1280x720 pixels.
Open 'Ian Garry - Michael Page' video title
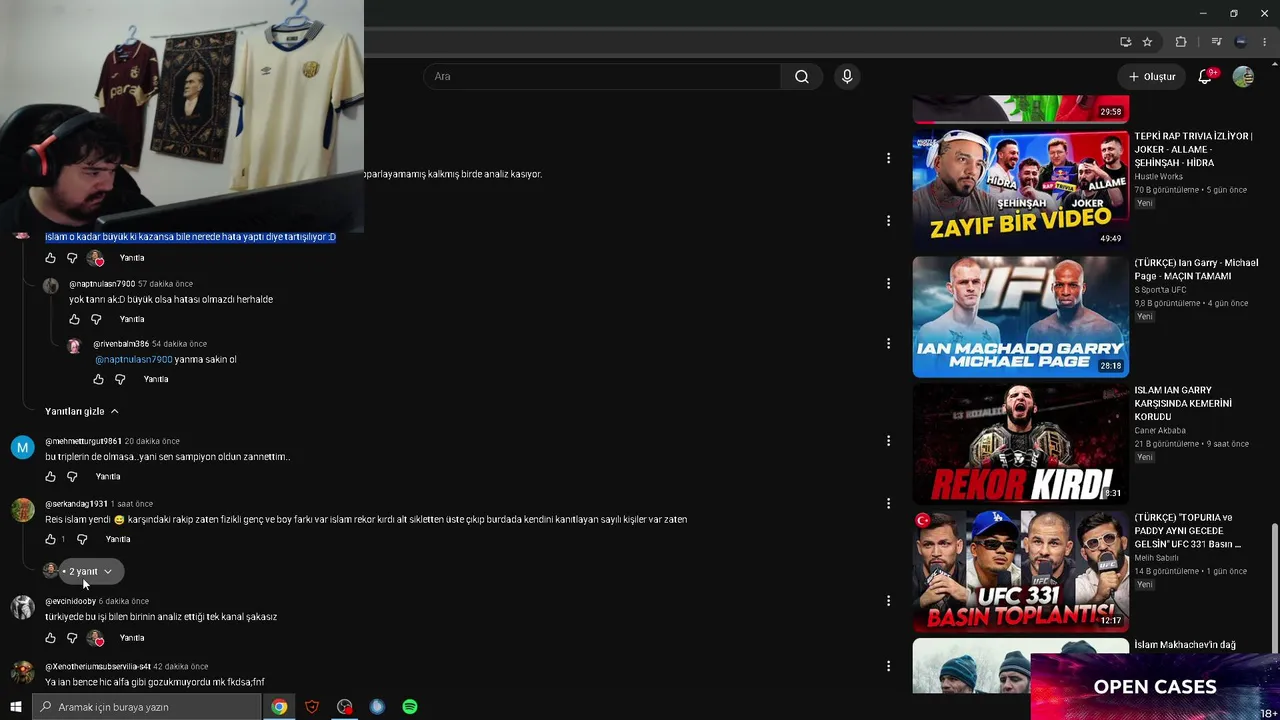(x=1196, y=269)
